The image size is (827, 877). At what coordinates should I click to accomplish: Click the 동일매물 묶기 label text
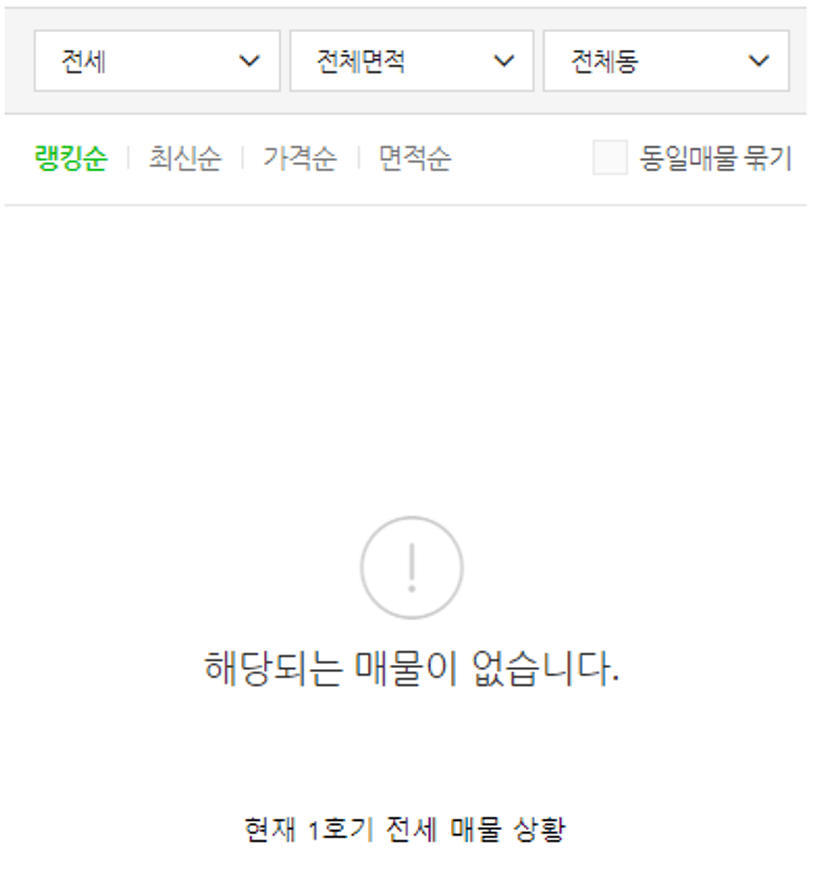click(x=716, y=158)
